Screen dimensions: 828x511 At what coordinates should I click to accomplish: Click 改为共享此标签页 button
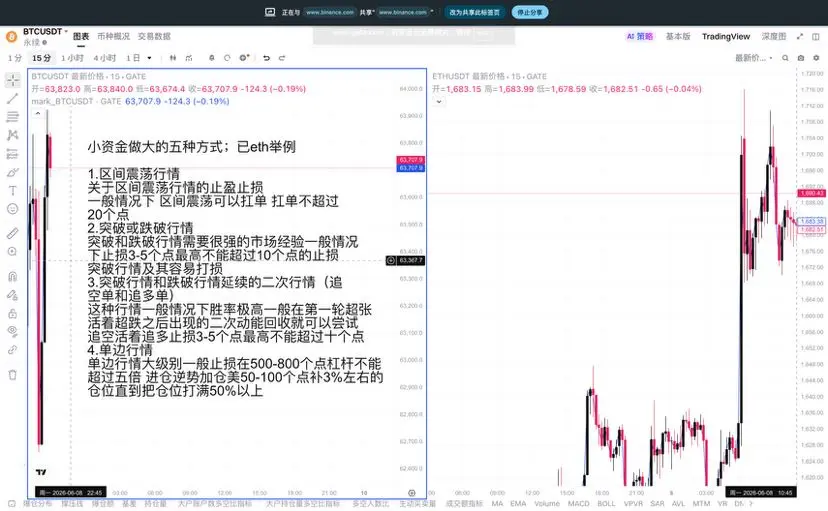(474, 12)
